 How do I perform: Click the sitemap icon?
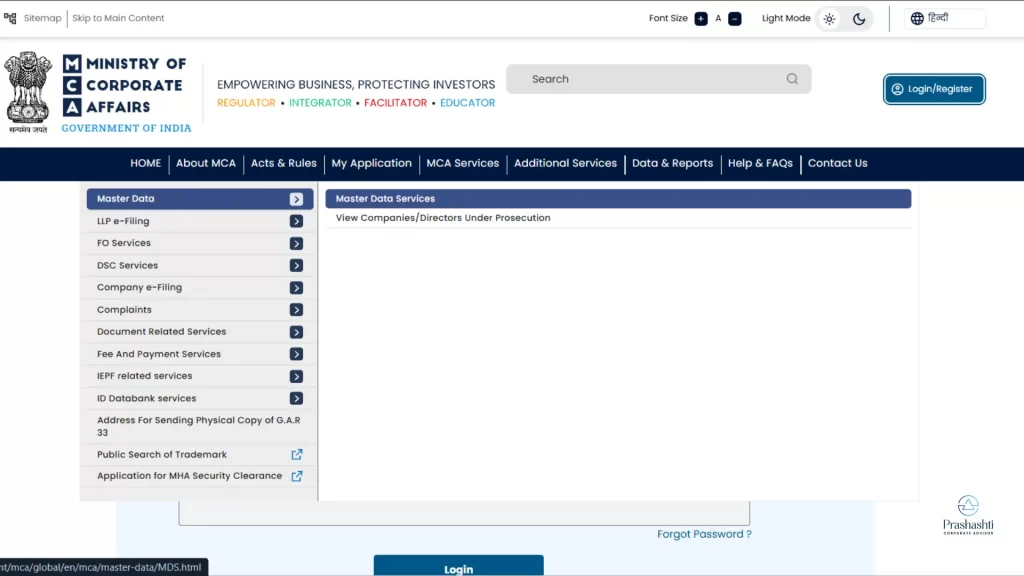pos(10,18)
